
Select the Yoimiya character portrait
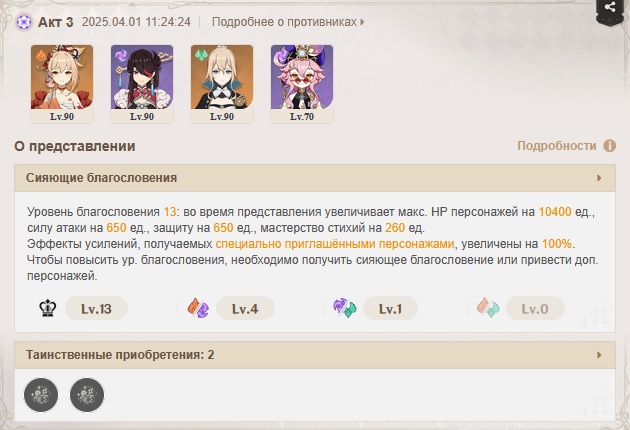point(62,83)
